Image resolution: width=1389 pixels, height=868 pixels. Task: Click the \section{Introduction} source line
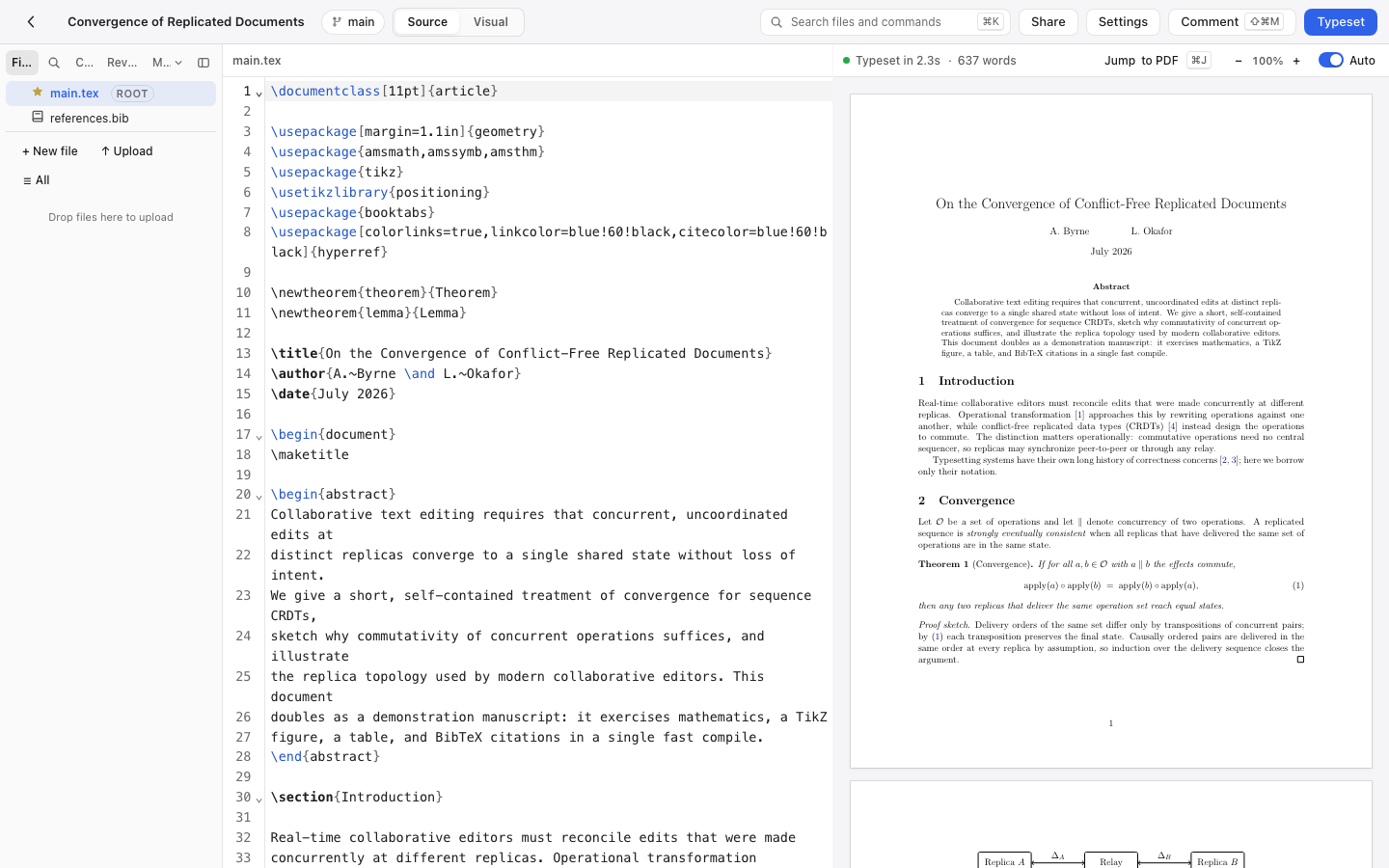coord(357,797)
